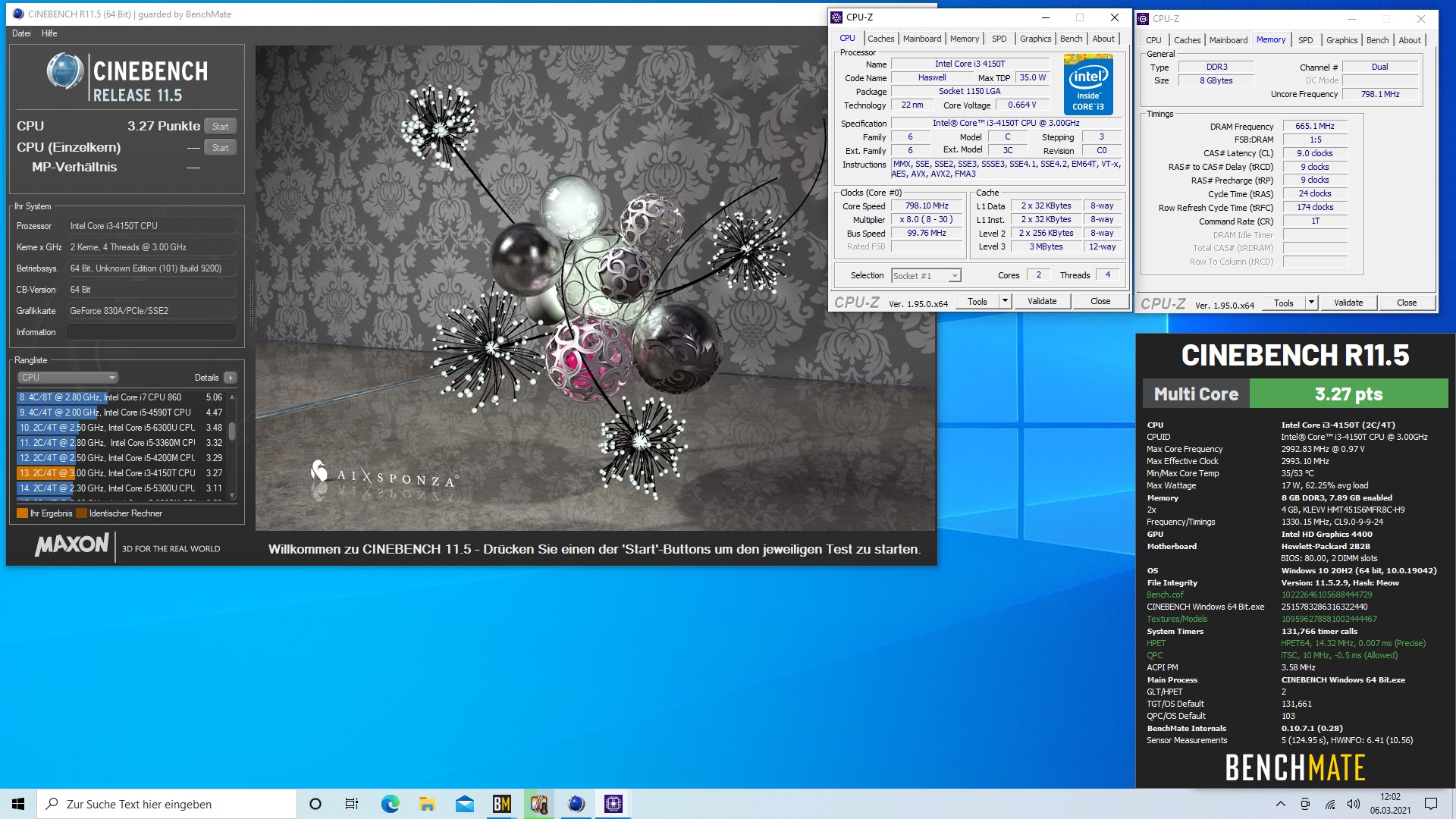The image size is (1456, 819).
Task: Click the Windows search magnifier icon
Action: click(x=52, y=804)
